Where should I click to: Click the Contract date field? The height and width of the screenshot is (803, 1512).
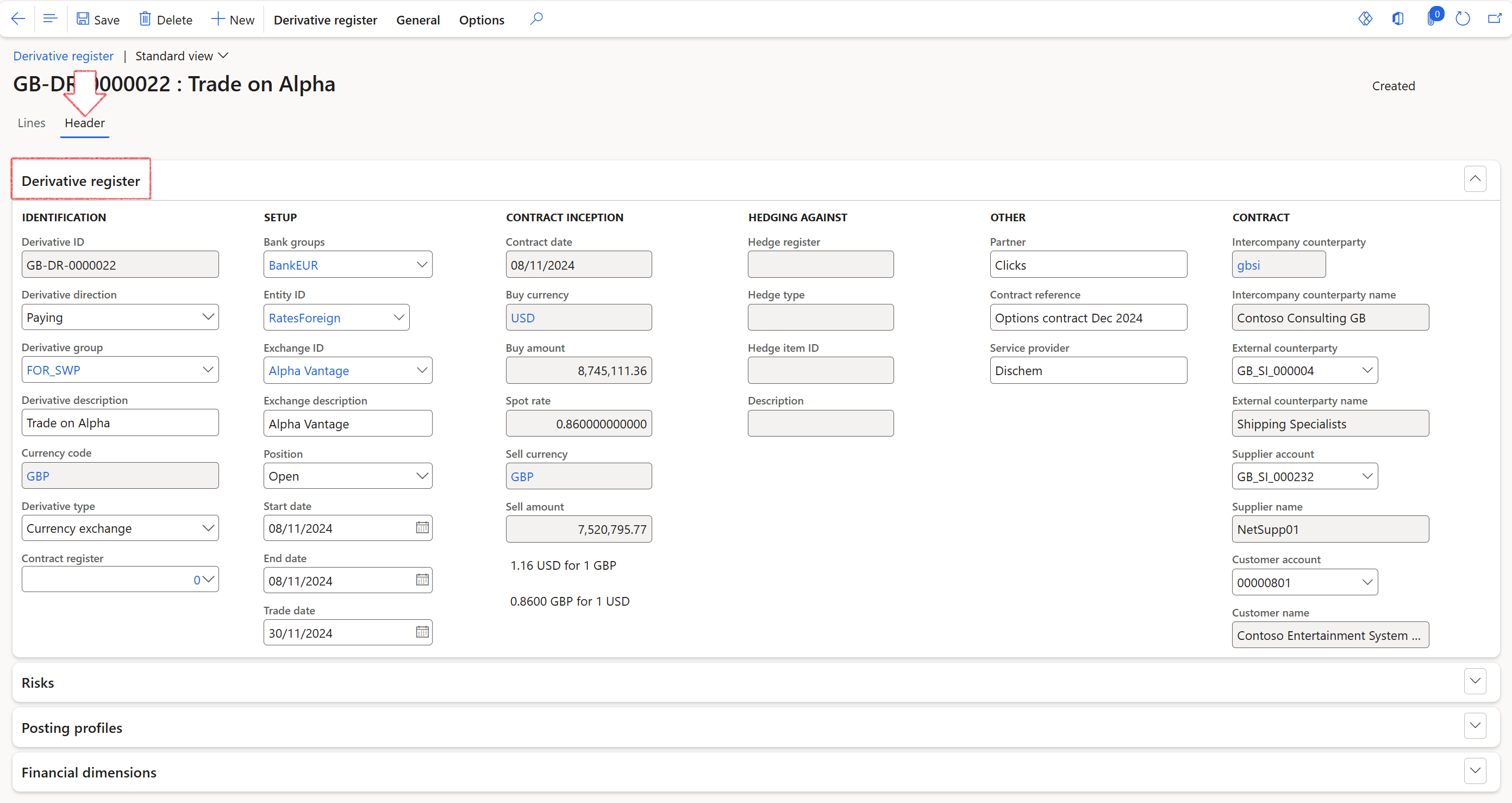(x=578, y=264)
